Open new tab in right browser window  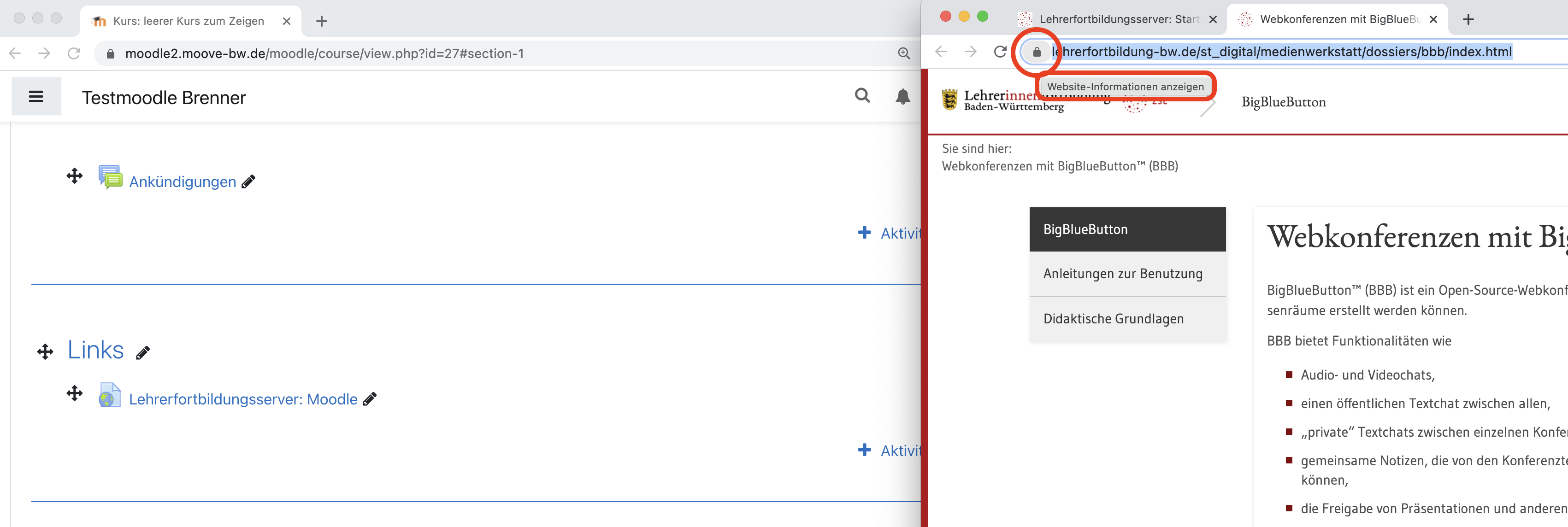coord(1468,19)
